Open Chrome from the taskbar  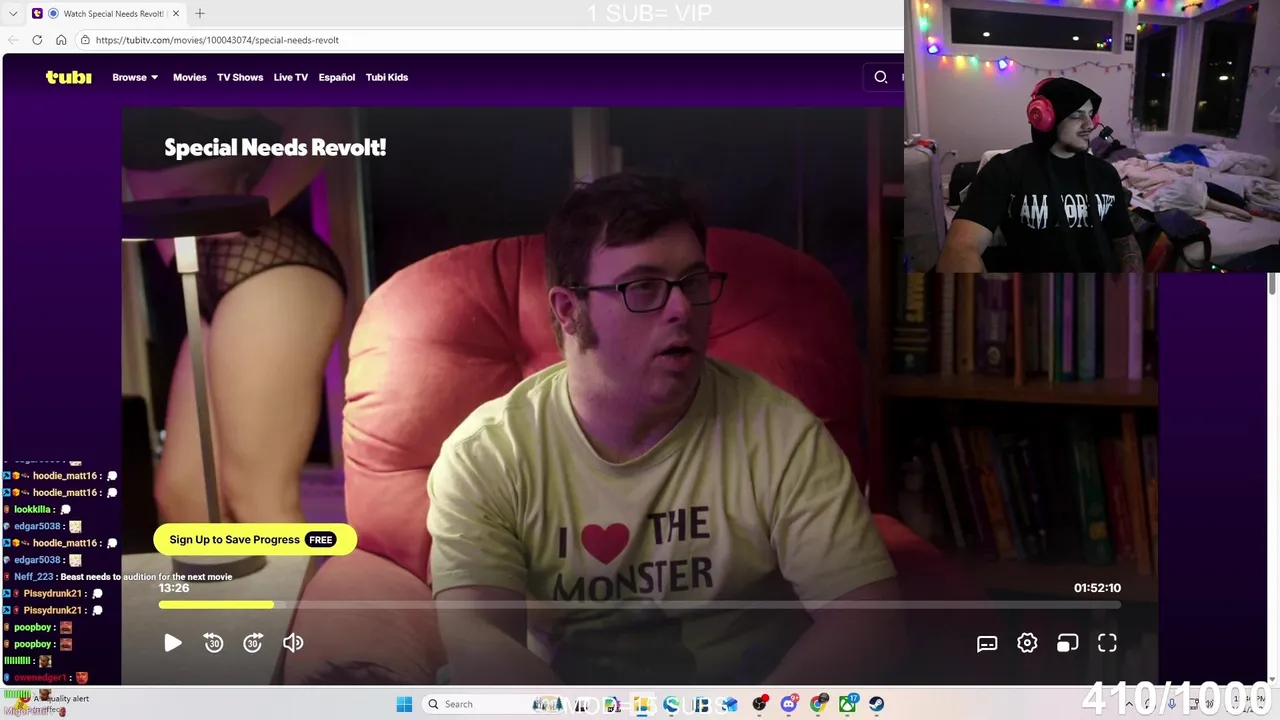819,704
